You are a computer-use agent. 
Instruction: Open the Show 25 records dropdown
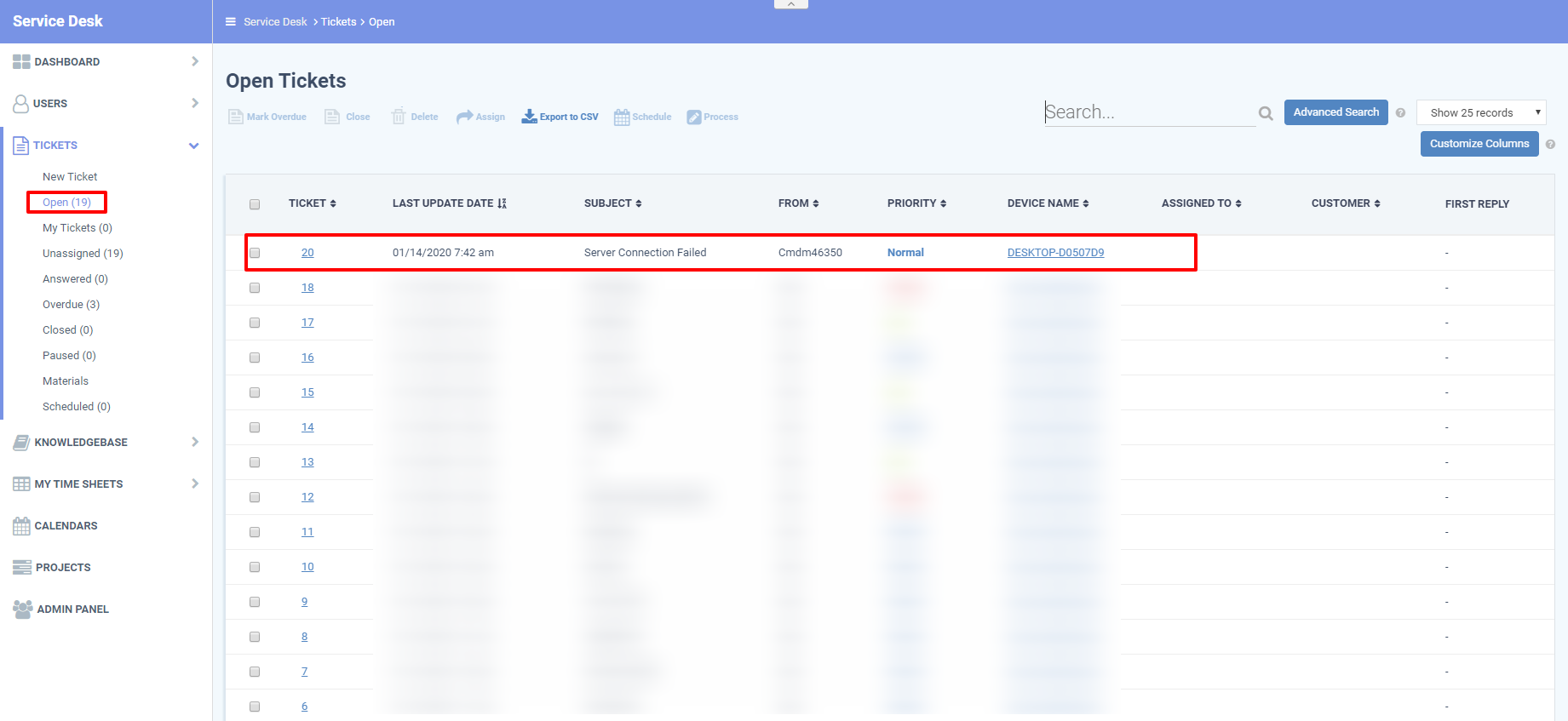1480,112
